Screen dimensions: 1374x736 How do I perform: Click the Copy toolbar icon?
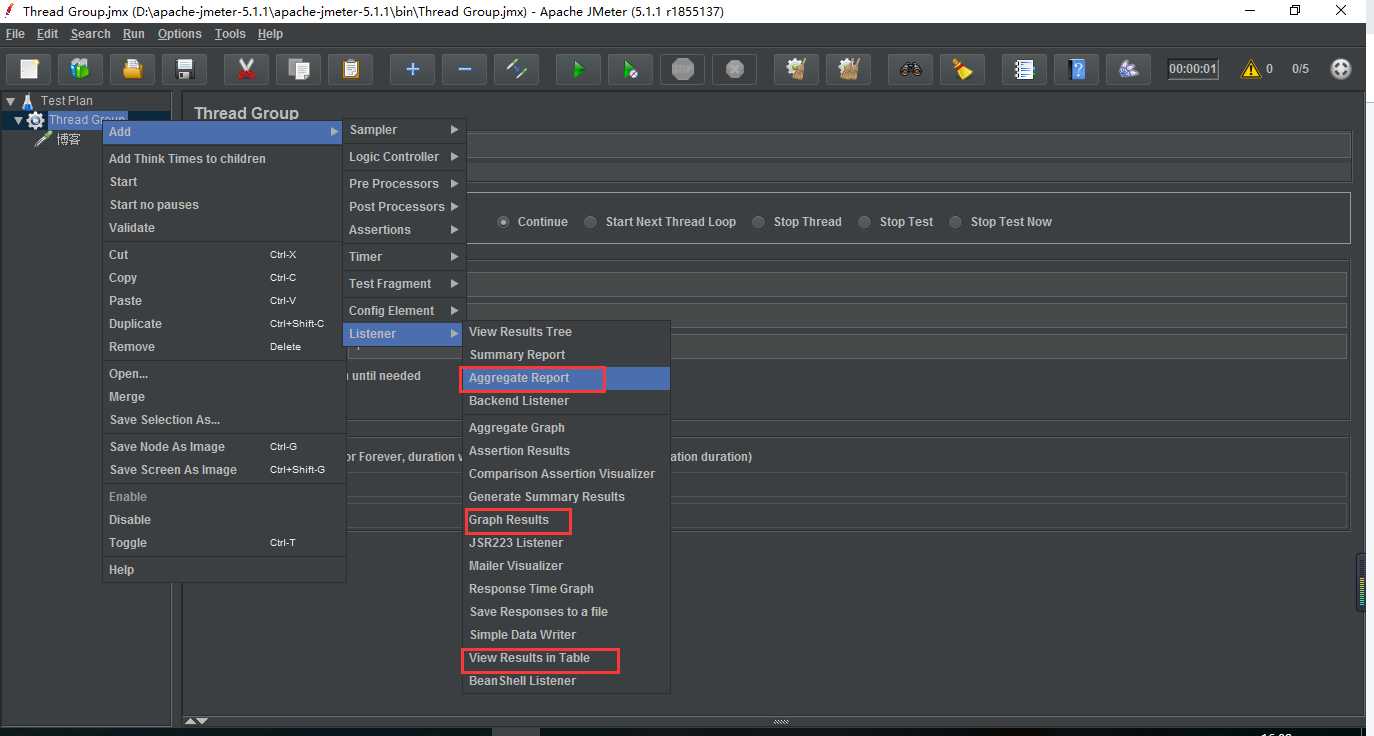pos(298,69)
